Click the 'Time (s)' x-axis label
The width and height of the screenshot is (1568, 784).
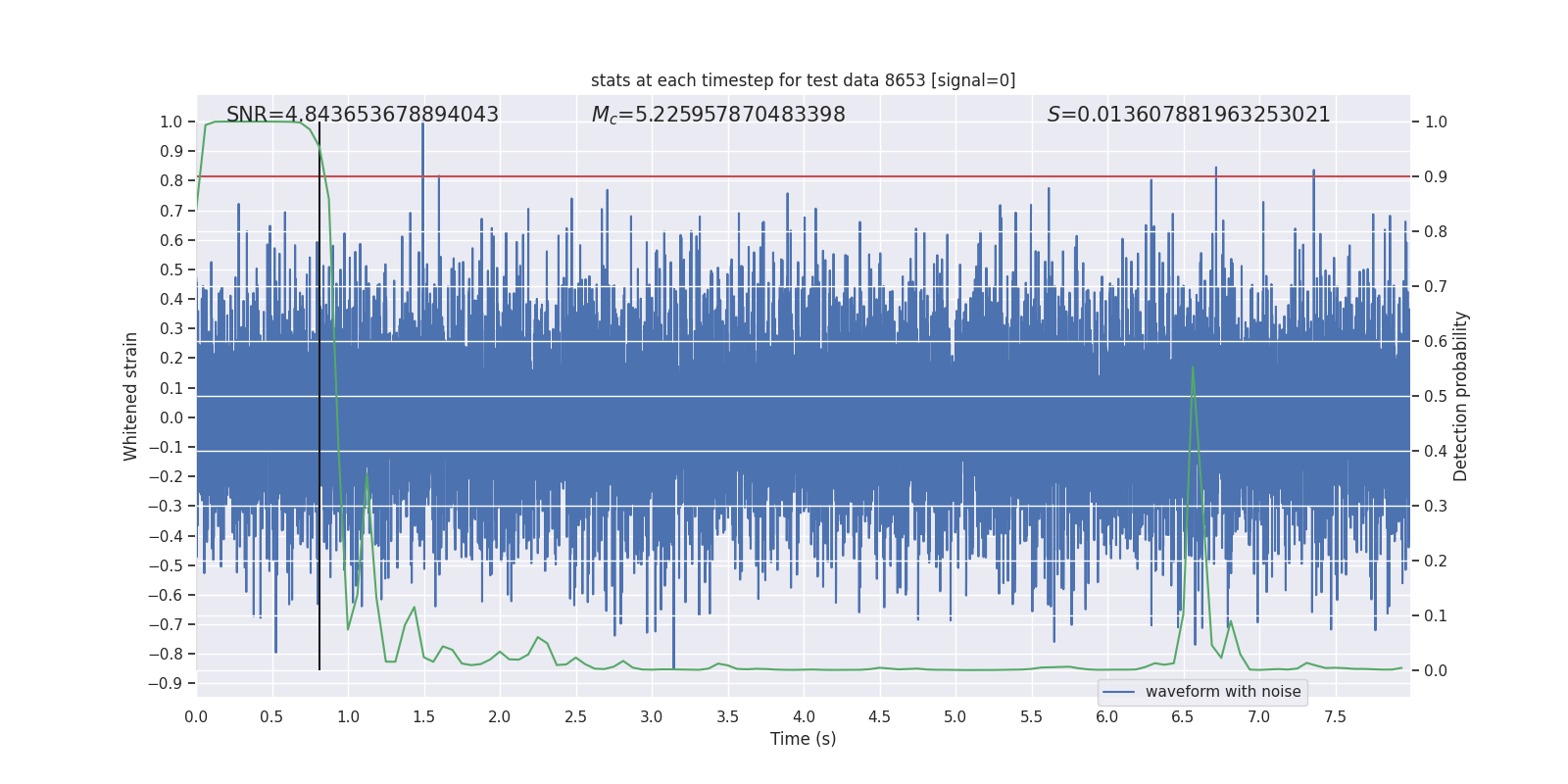(803, 739)
